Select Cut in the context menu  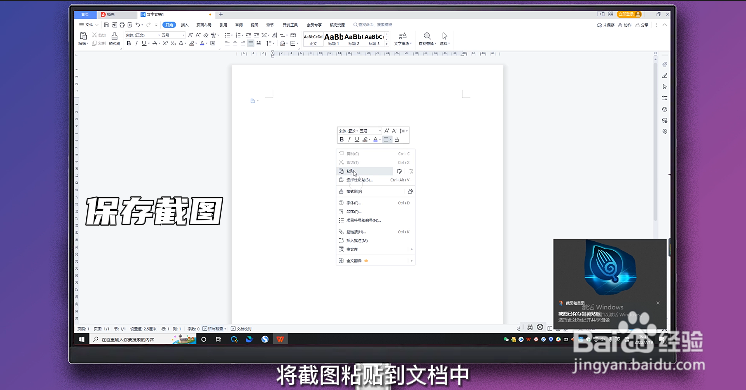[375, 163]
